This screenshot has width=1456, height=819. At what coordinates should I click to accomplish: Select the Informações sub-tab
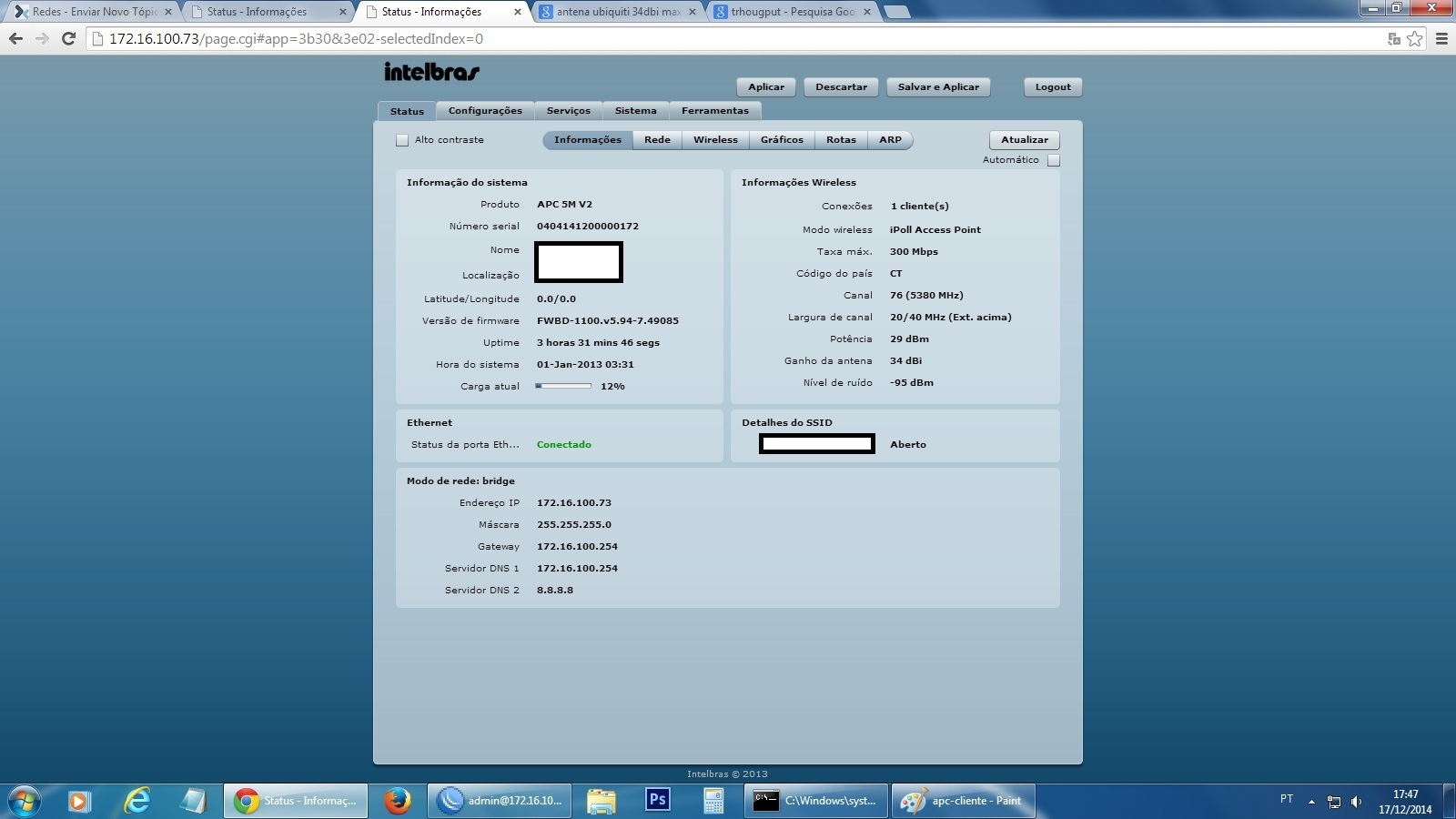588,140
